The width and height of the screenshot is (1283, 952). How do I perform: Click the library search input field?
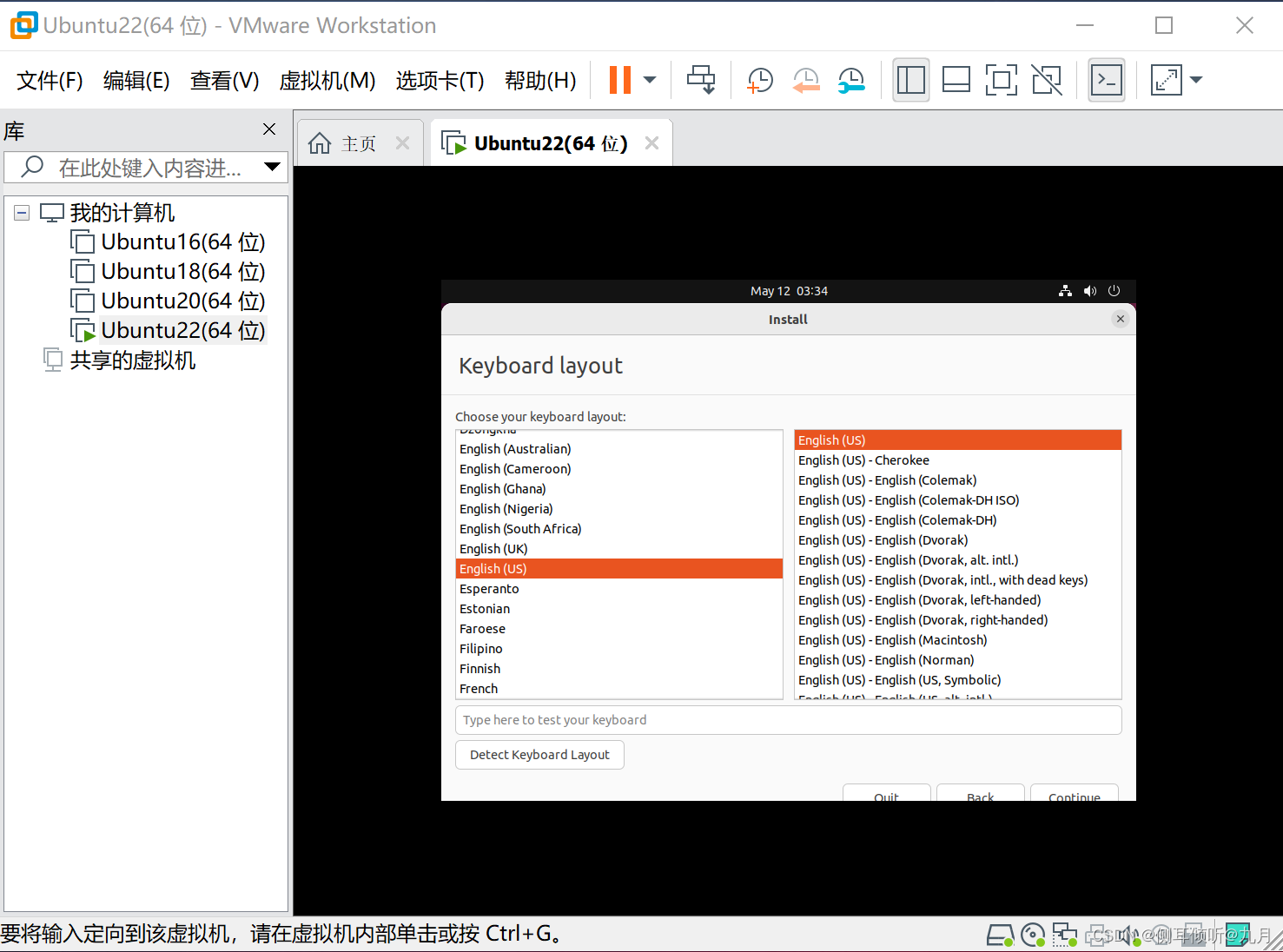click(x=148, y=168)
